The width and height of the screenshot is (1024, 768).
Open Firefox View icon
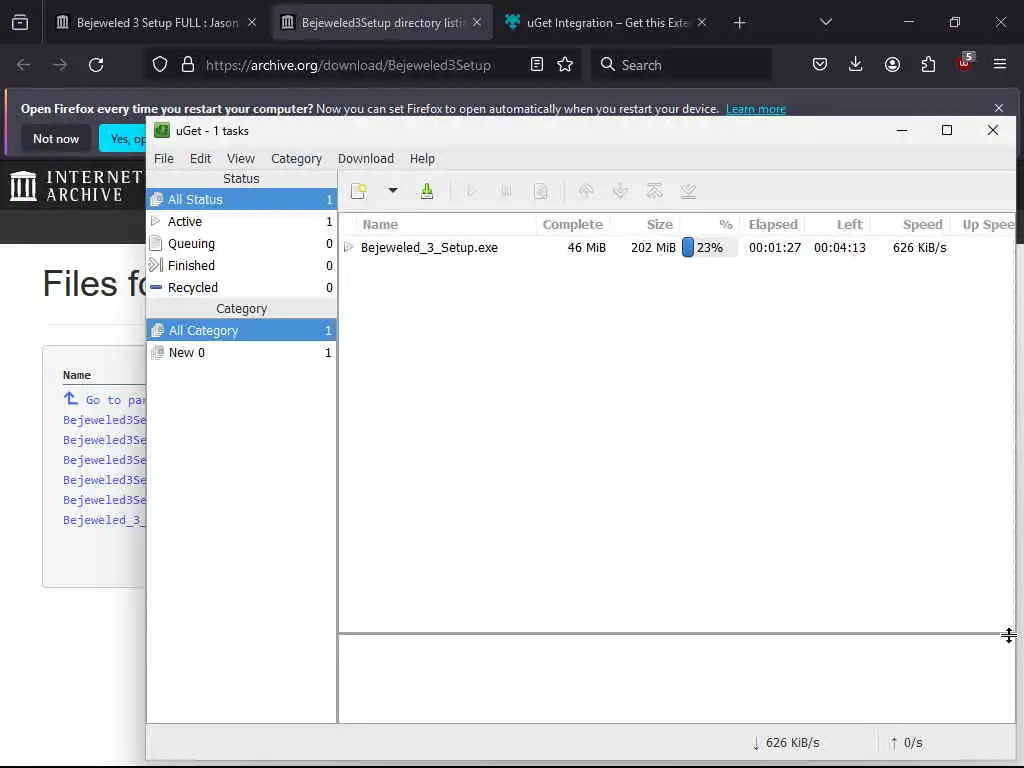20,23
